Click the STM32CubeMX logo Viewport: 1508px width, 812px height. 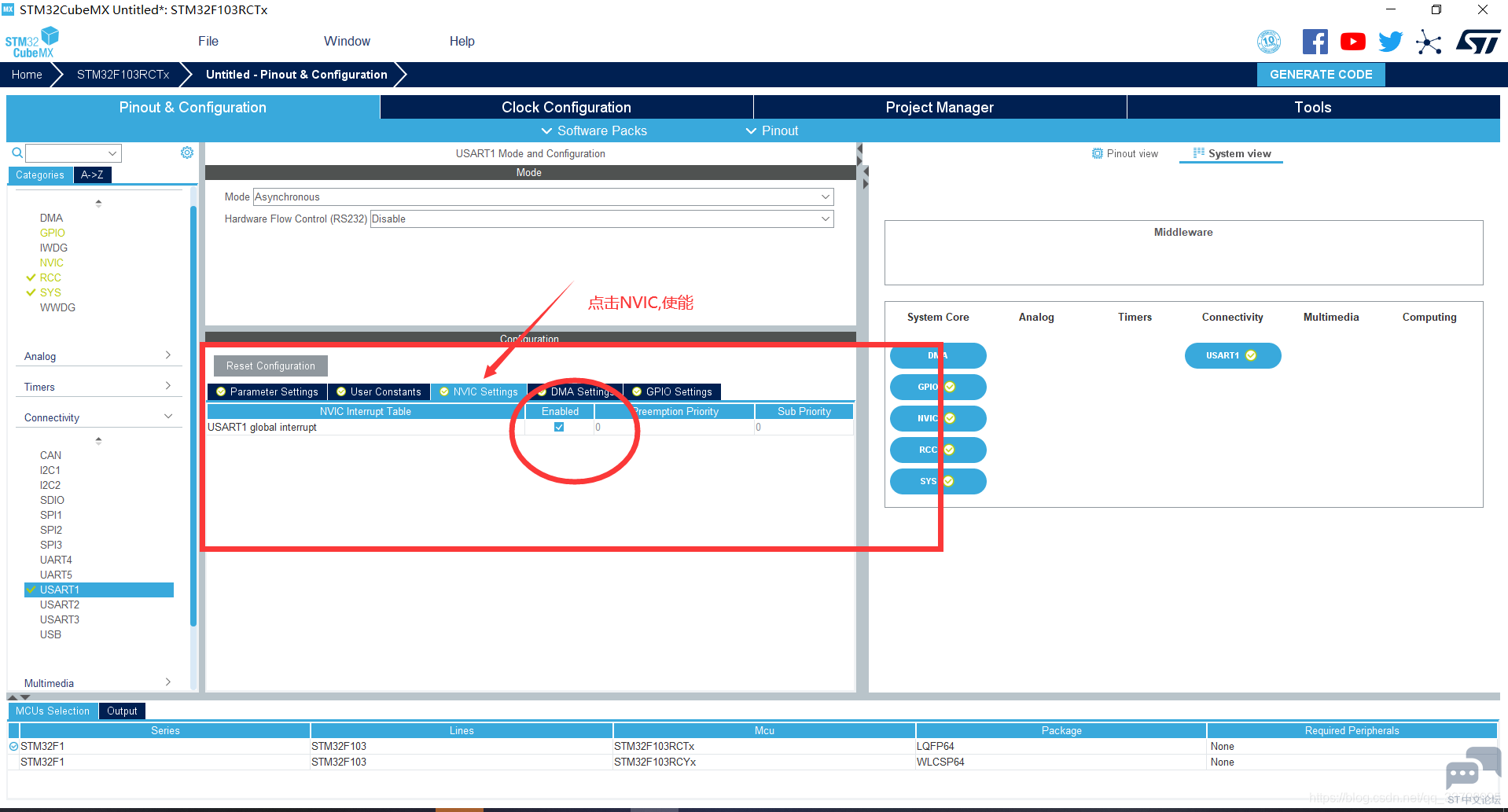pyautogui.click(x=32, y=42)
